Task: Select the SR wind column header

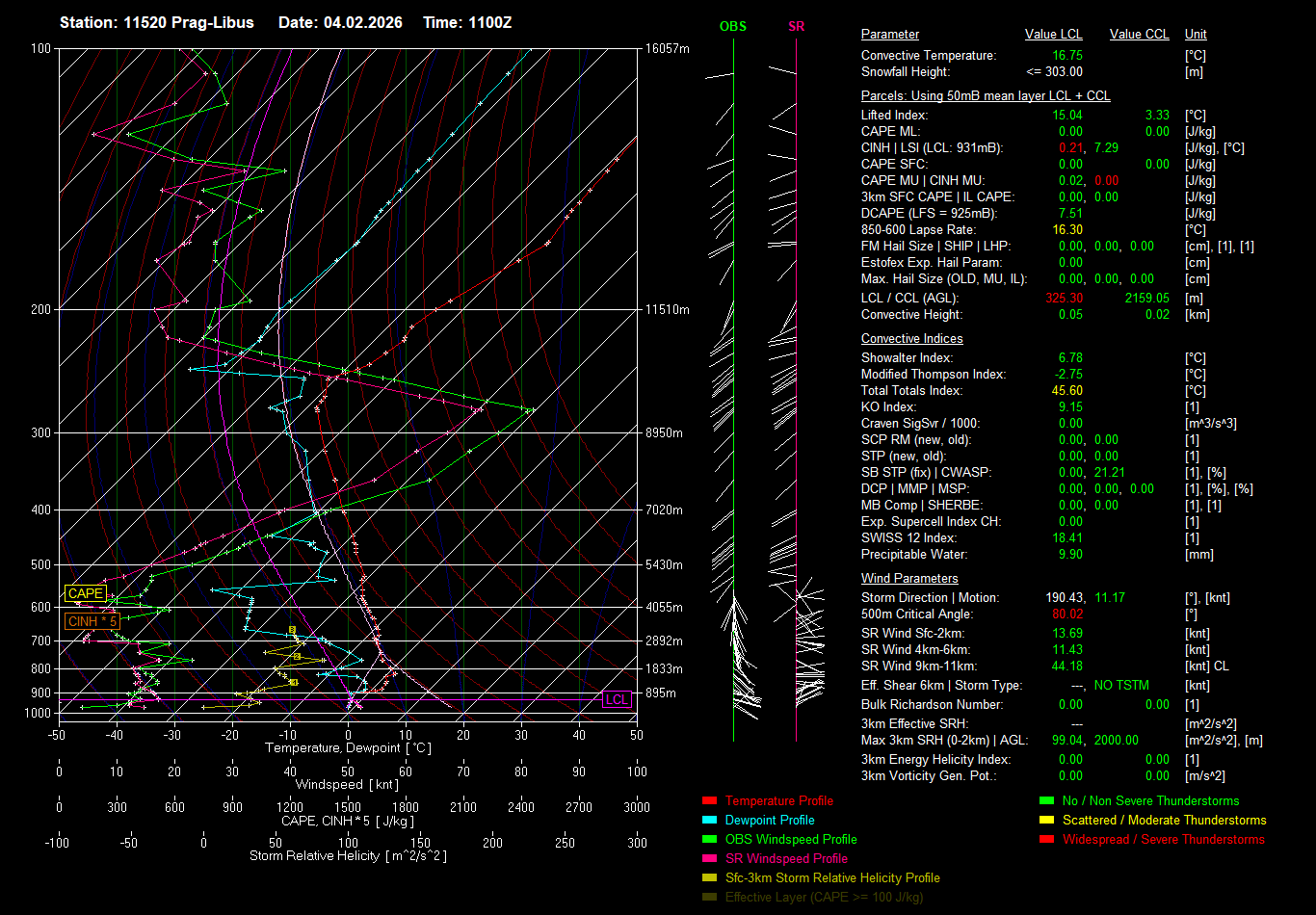Action: click(796, 26)
